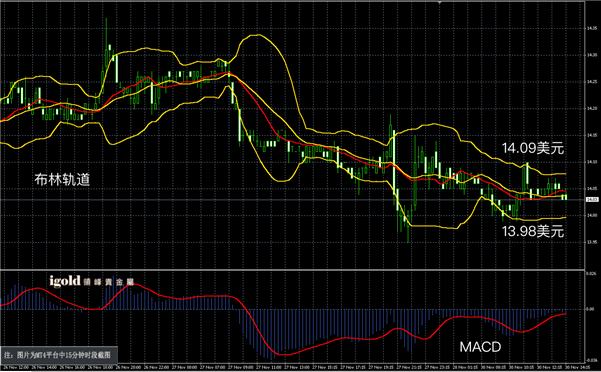Click the MACD zero level 0.00 label
Viewport: 601px width, 372px height.
tap(591, 309)
